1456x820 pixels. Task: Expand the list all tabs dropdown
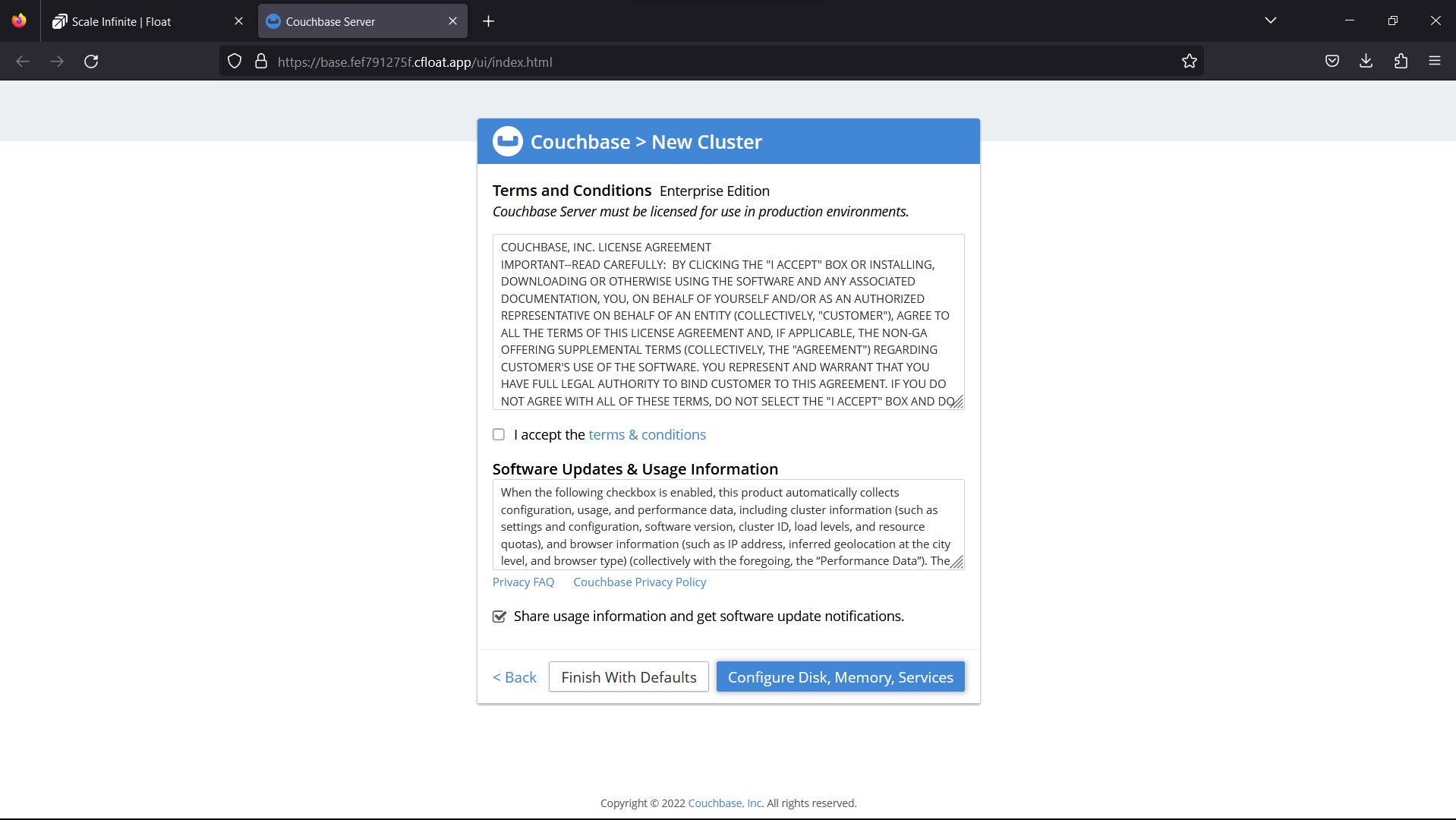click(1271, 20)
